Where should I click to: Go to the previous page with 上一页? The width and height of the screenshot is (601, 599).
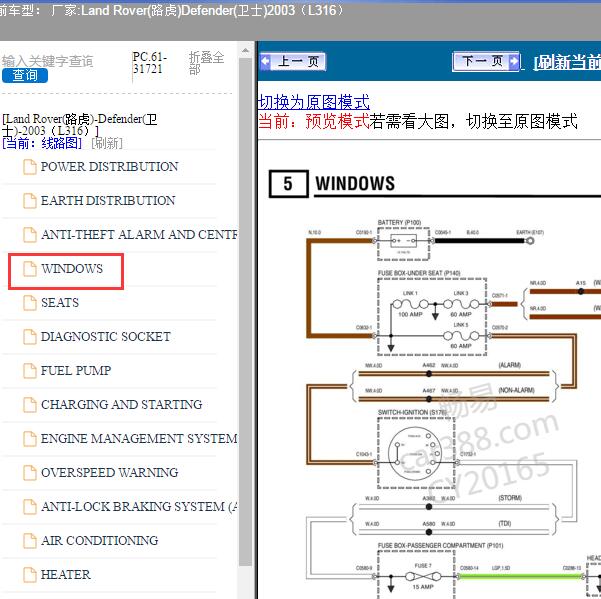(293, 61)
